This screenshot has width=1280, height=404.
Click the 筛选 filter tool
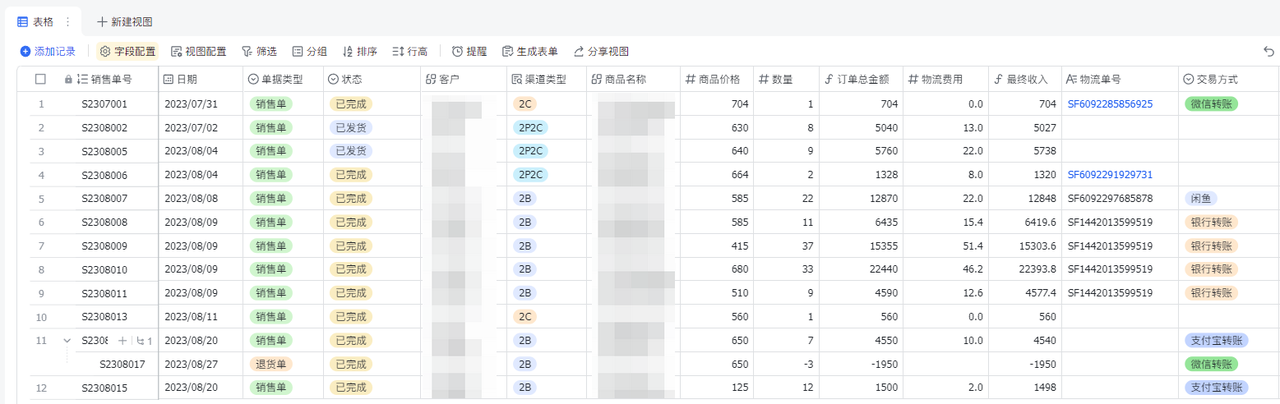click(259, 51)
